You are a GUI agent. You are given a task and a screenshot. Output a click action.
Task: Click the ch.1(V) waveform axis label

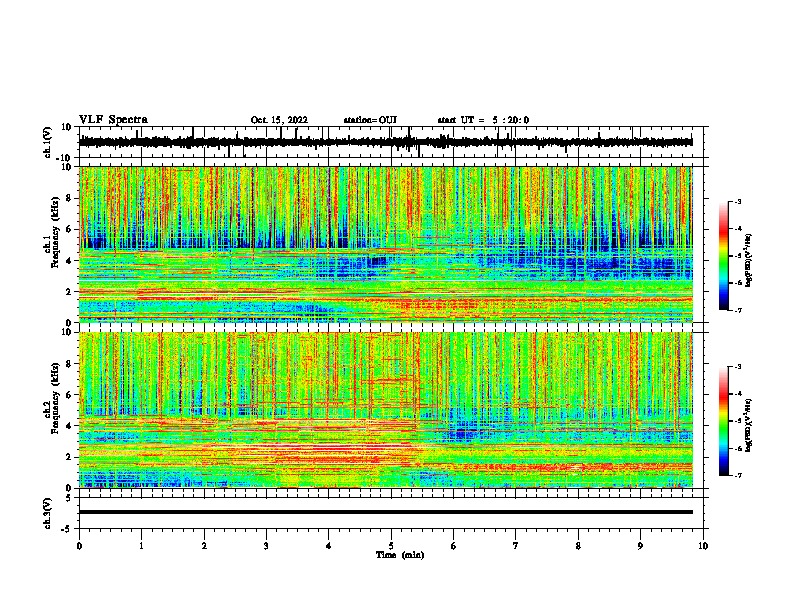[47, 142]
